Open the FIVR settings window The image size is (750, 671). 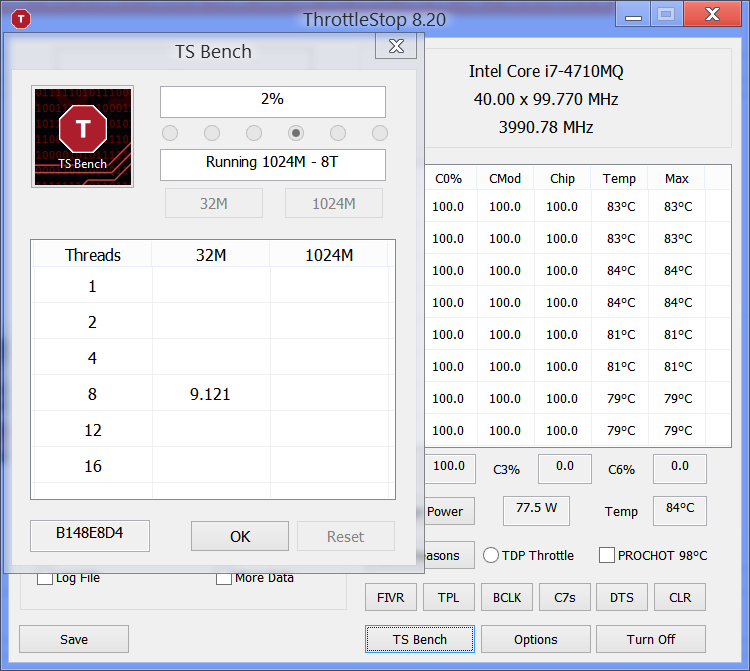[391, 597]
